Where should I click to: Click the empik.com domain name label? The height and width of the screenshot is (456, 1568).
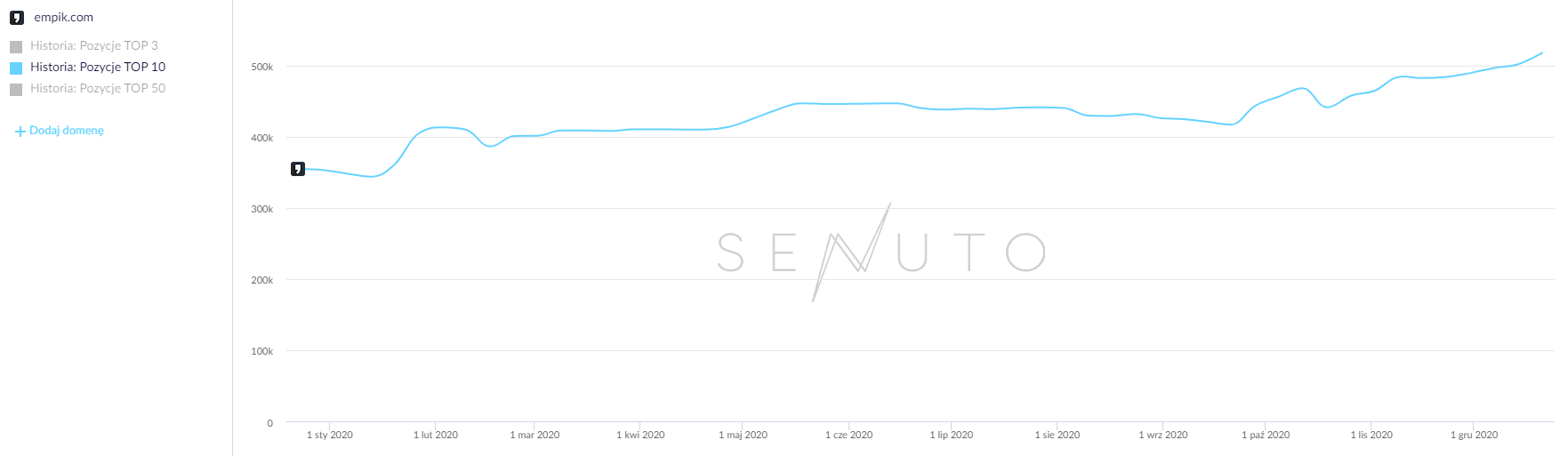[x=63, y=17]
